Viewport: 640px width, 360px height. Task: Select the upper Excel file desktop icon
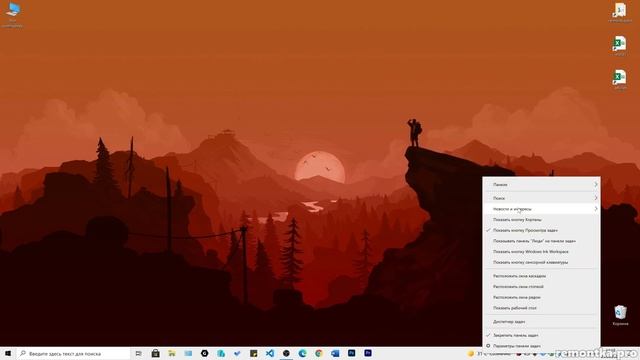(x=620, y=45)
